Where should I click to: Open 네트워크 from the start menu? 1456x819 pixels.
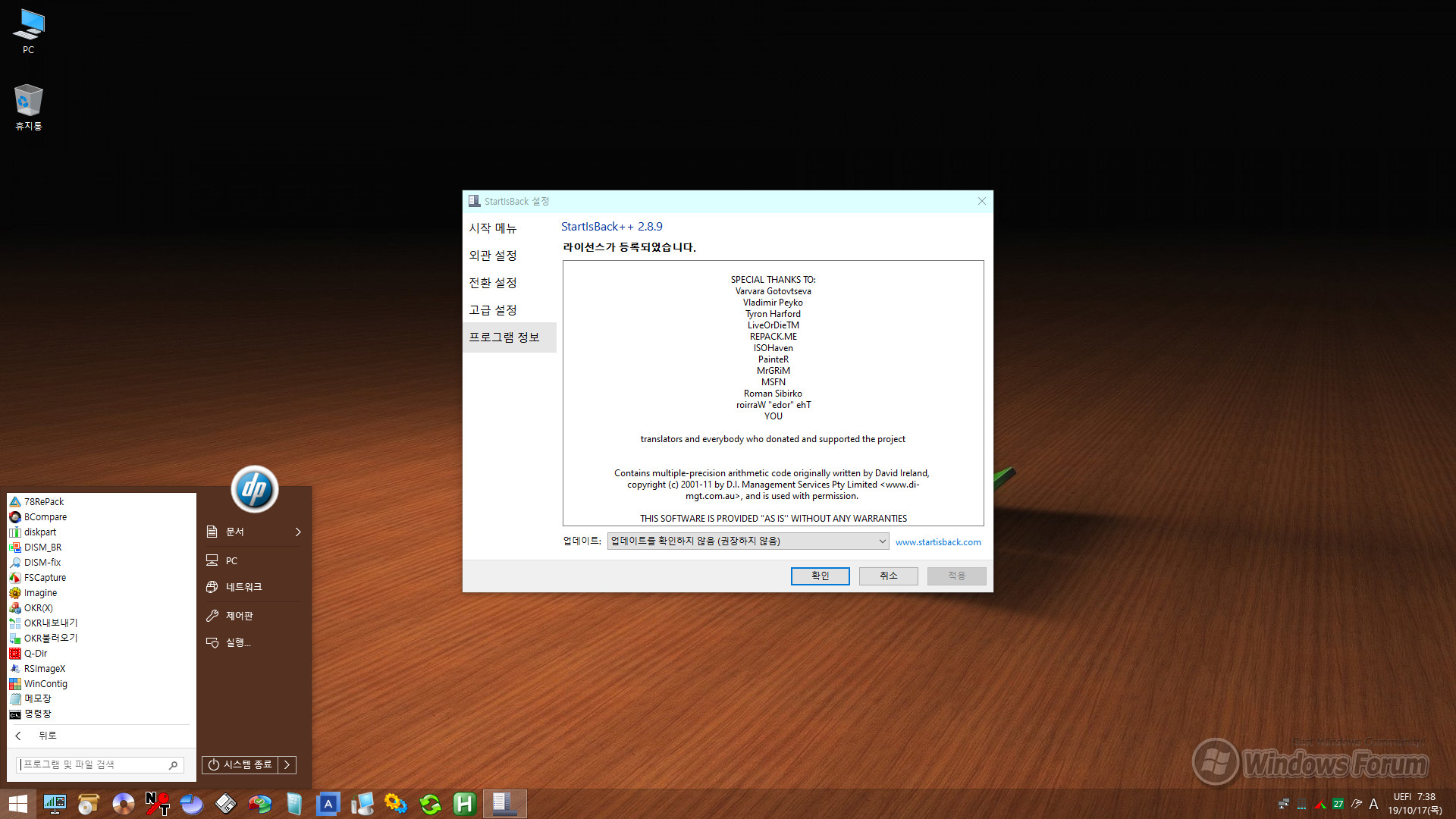[243, 587]
